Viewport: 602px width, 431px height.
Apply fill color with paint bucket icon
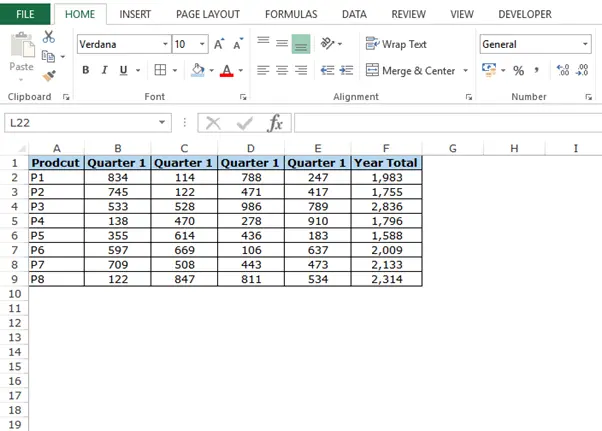pos(198,70)
